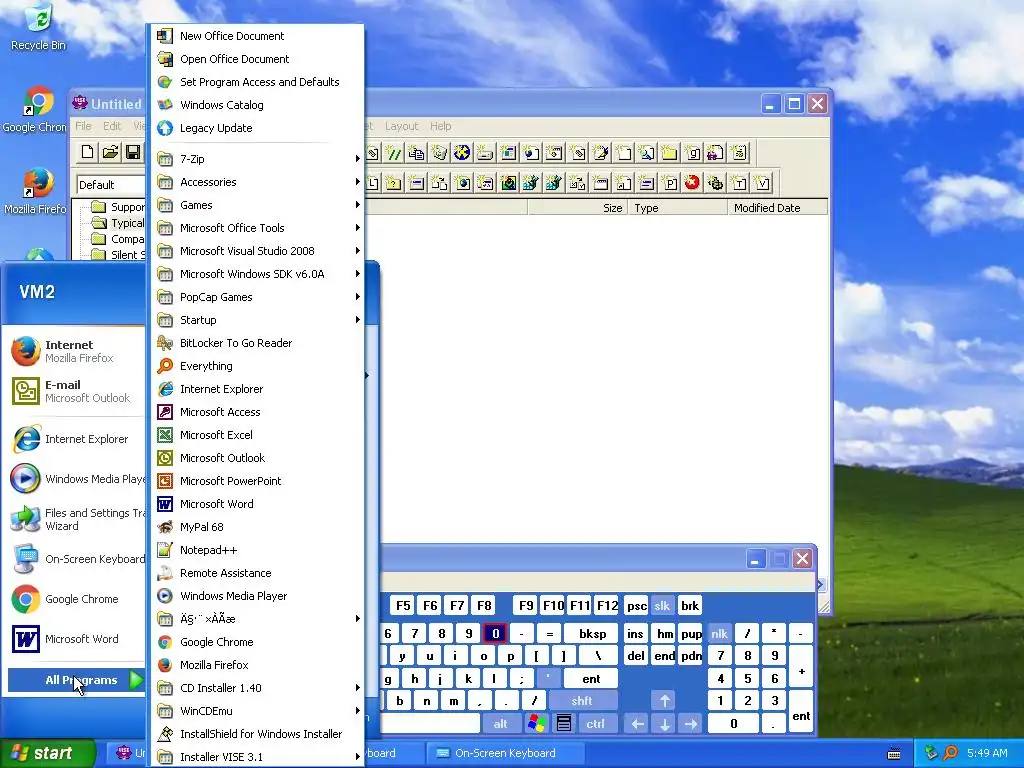Image resolution: width=1024 pixels, height=768 pixels.
Task: Launch Microsoft PowerPoint
Action: (x=257, y=481)
